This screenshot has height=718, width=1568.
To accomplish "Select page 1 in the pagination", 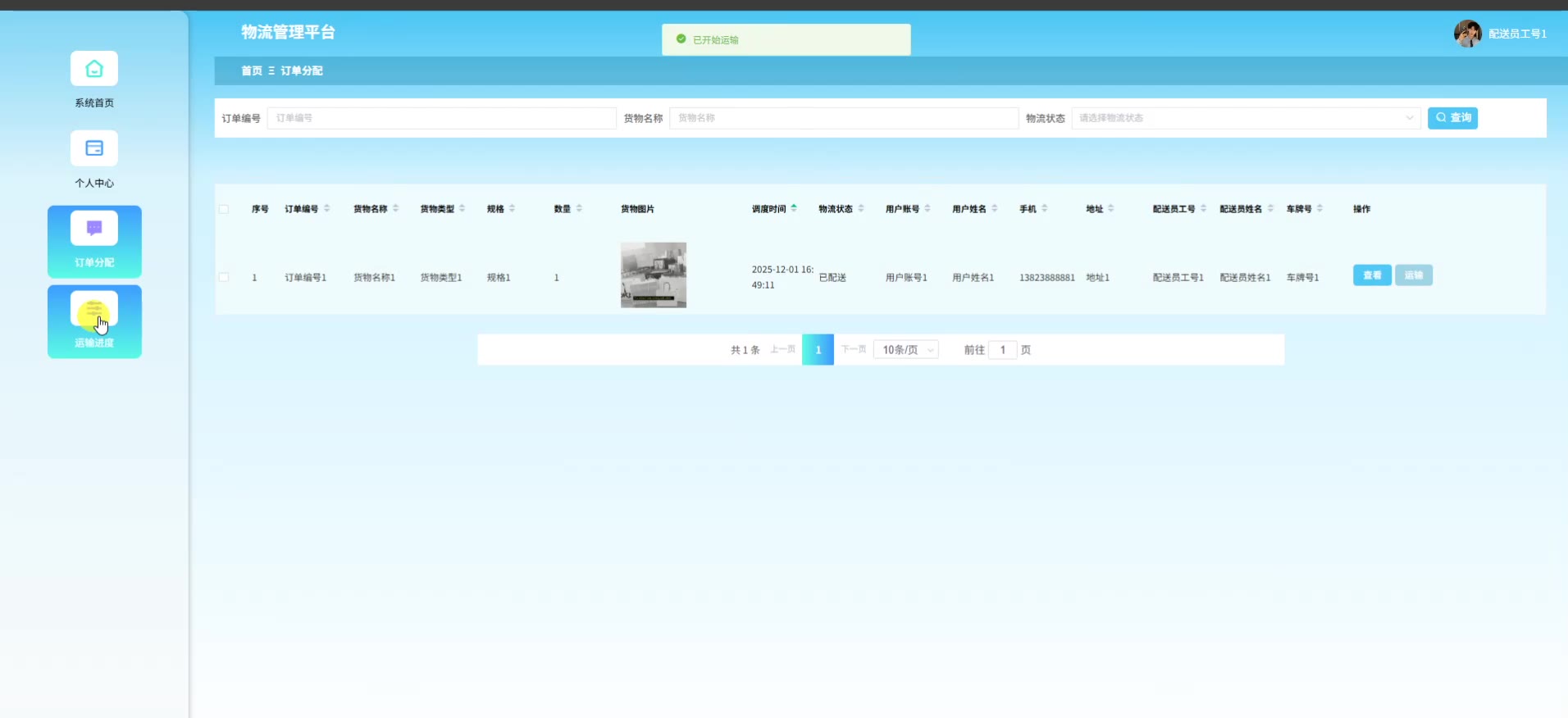I will point(818,350).
